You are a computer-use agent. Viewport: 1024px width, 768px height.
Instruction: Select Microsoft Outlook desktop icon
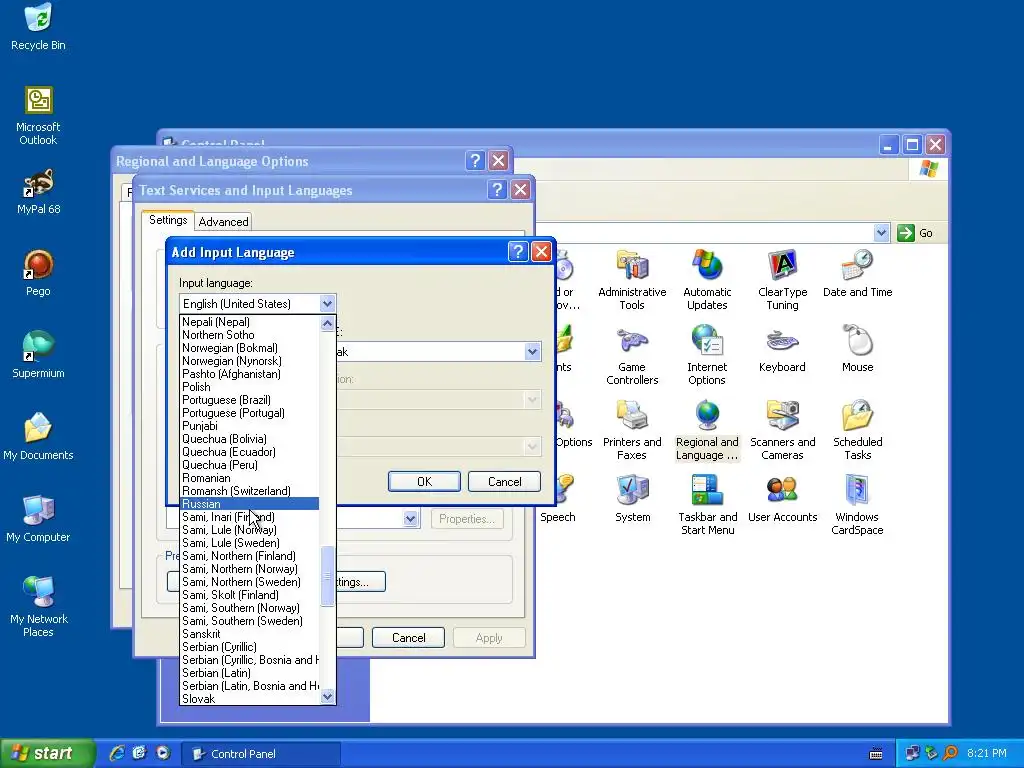38,116
